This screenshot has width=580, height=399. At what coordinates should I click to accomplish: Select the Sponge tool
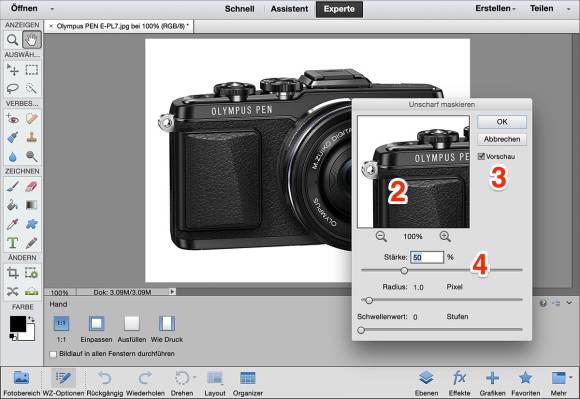coord(32,157)
